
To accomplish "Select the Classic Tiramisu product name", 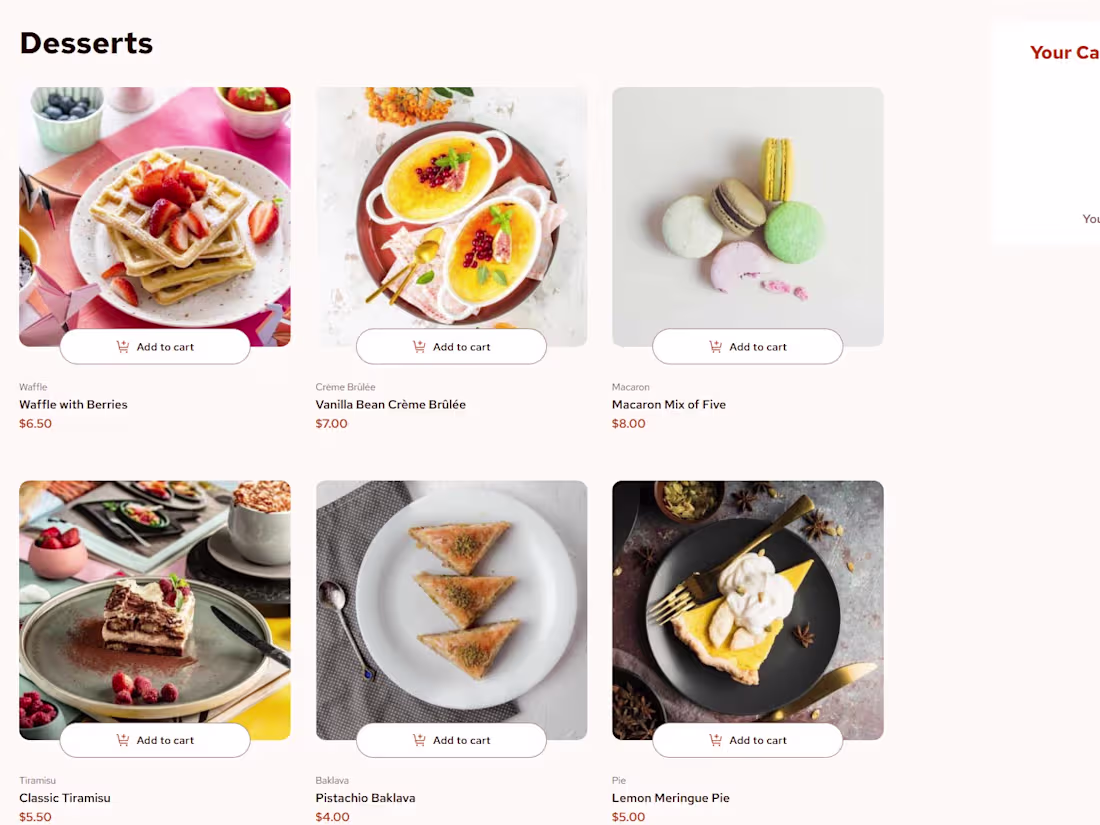I will [x=65, y=797].
